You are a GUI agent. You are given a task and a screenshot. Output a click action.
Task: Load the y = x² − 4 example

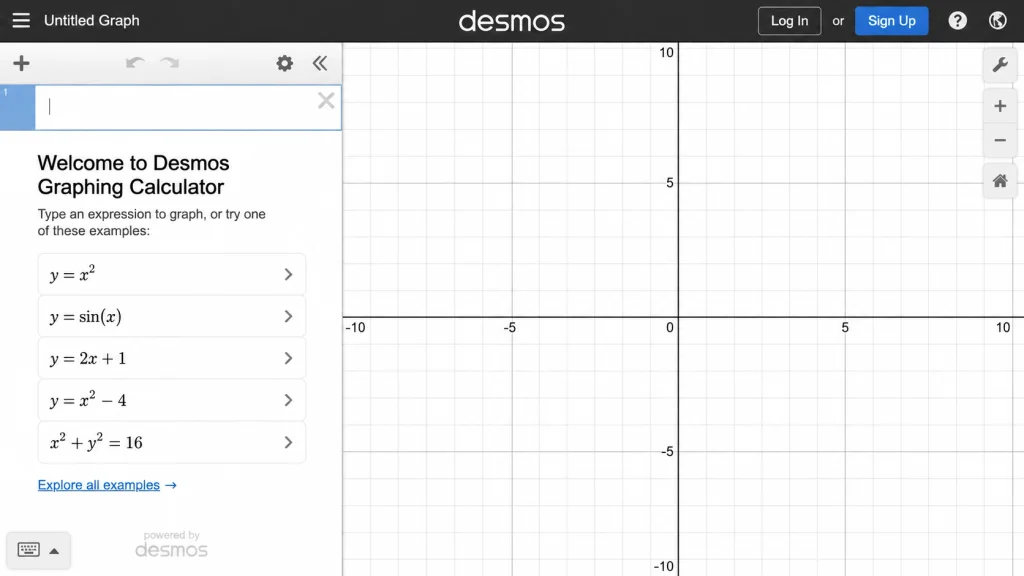click(x=172, y=400)
